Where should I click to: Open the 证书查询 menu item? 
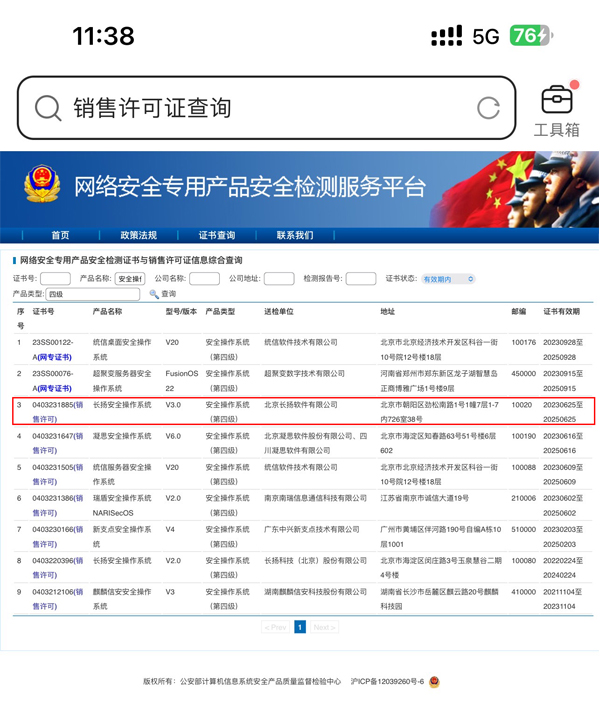[x=217, y=235]
